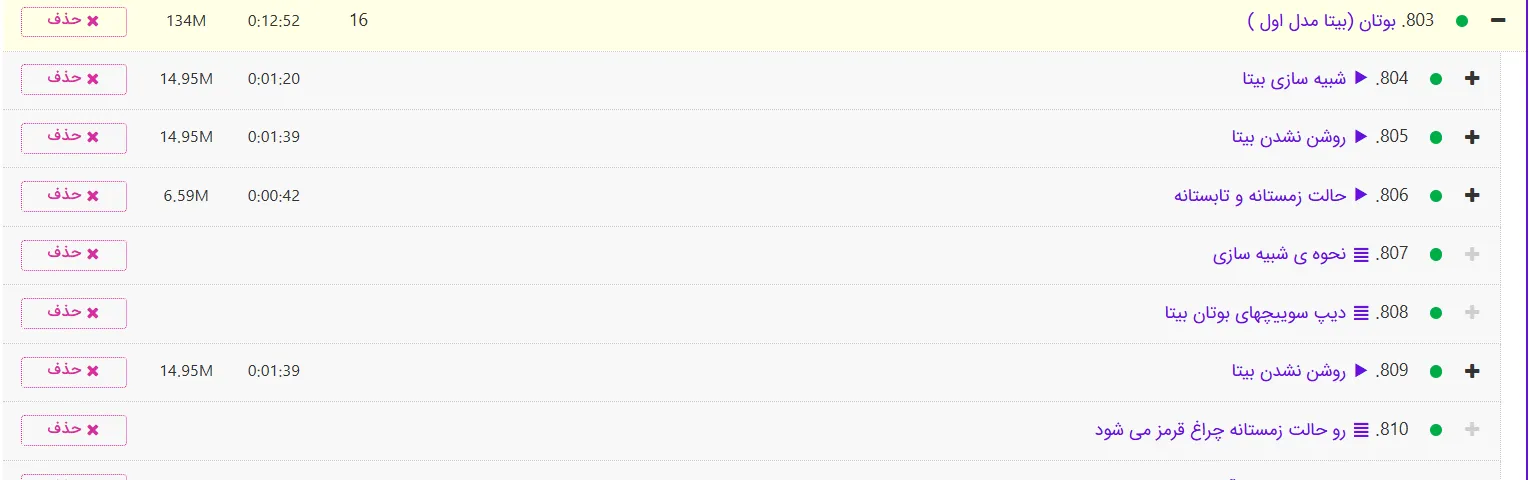Click the play icon on row 809
The image size is (1529, 480).
(x=1360, y=371)
